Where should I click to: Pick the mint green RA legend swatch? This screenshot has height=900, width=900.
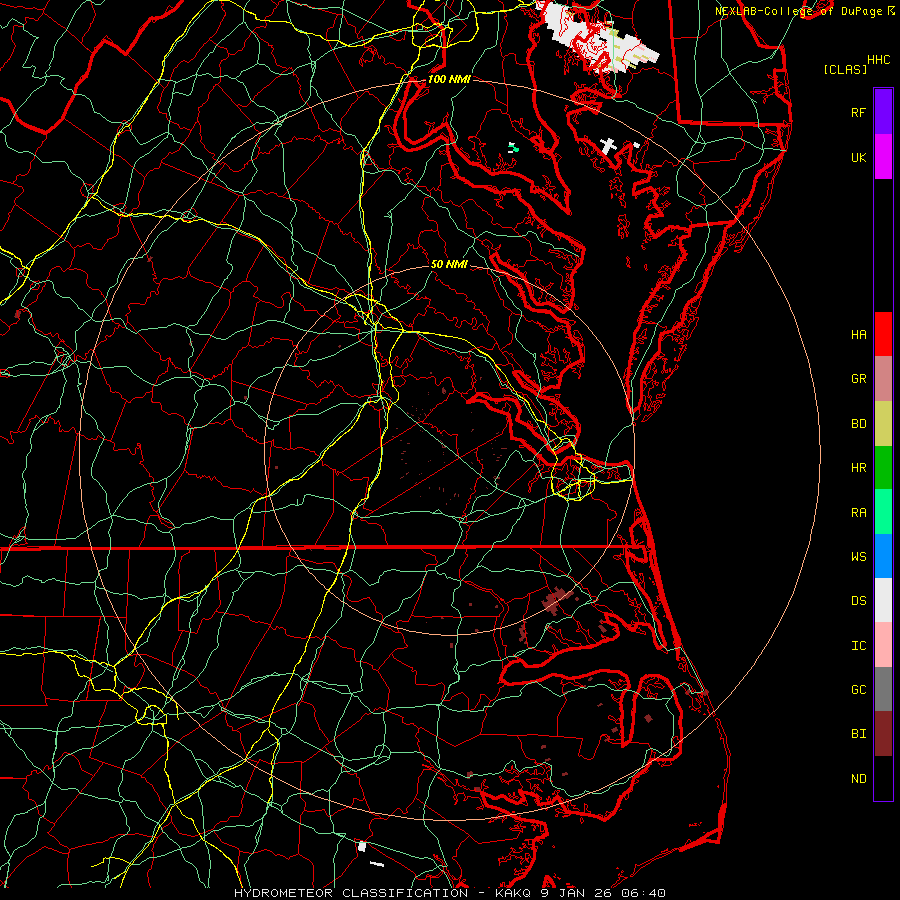883,512
